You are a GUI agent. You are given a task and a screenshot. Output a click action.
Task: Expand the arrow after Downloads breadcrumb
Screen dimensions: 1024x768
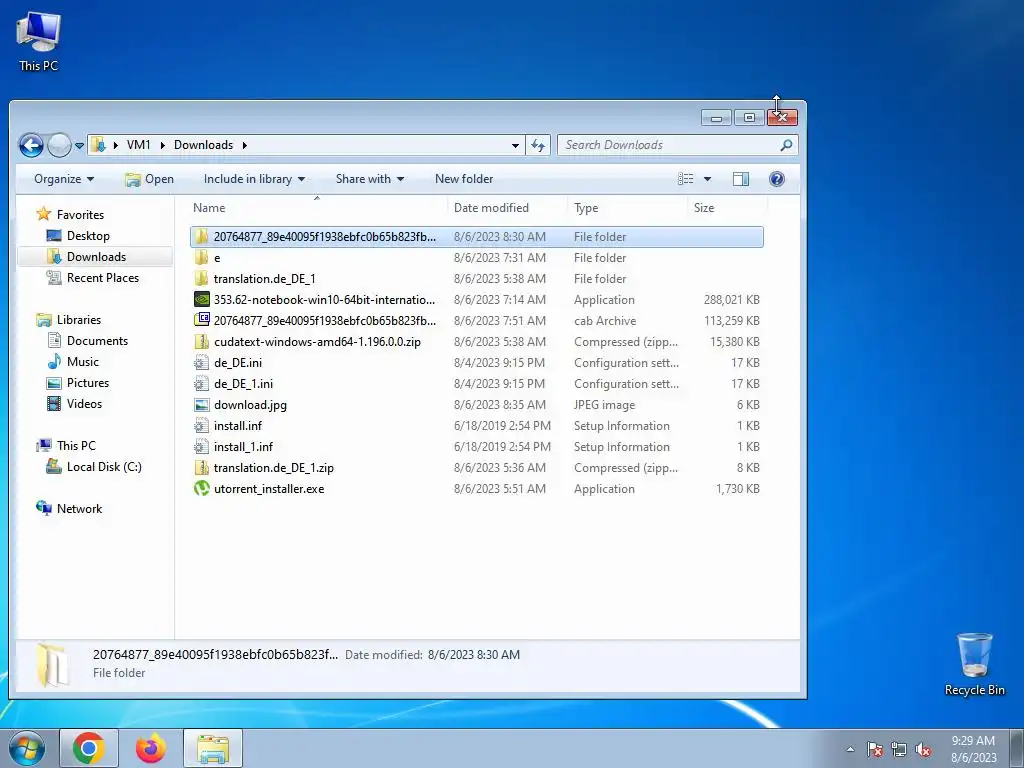click(x=244, y=145)
